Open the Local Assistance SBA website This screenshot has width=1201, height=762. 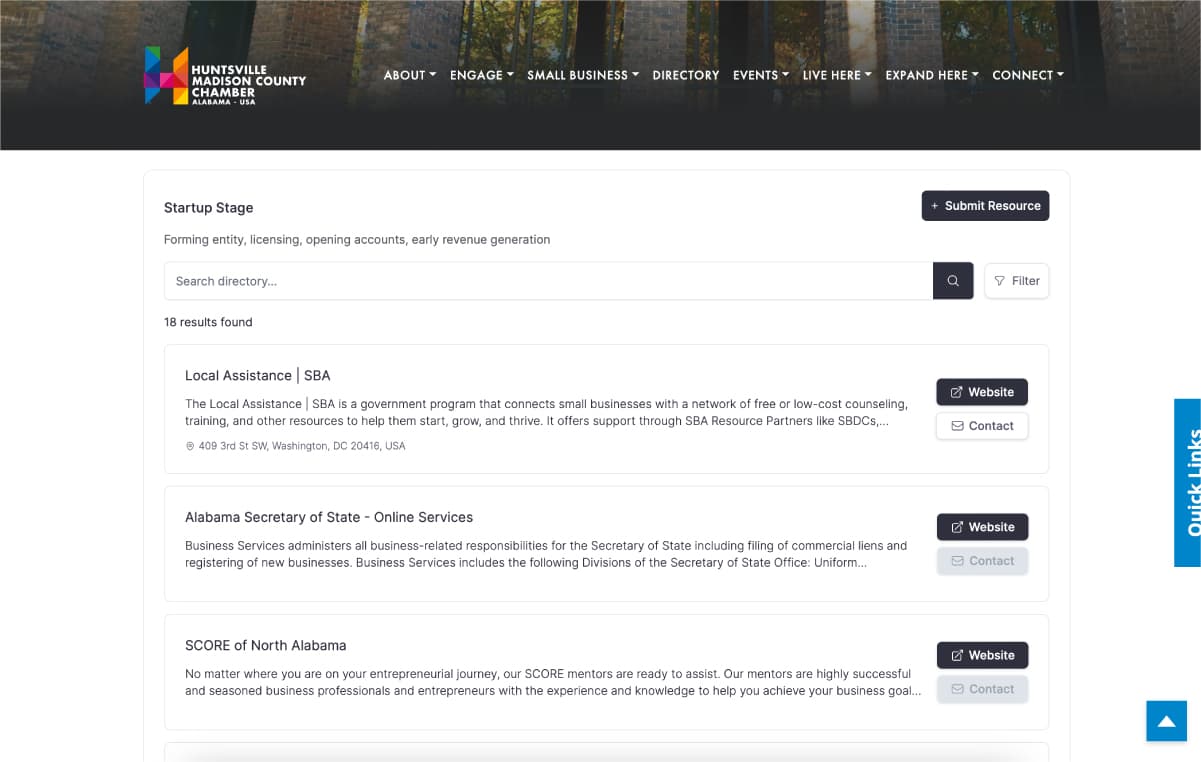pos(982,392)
